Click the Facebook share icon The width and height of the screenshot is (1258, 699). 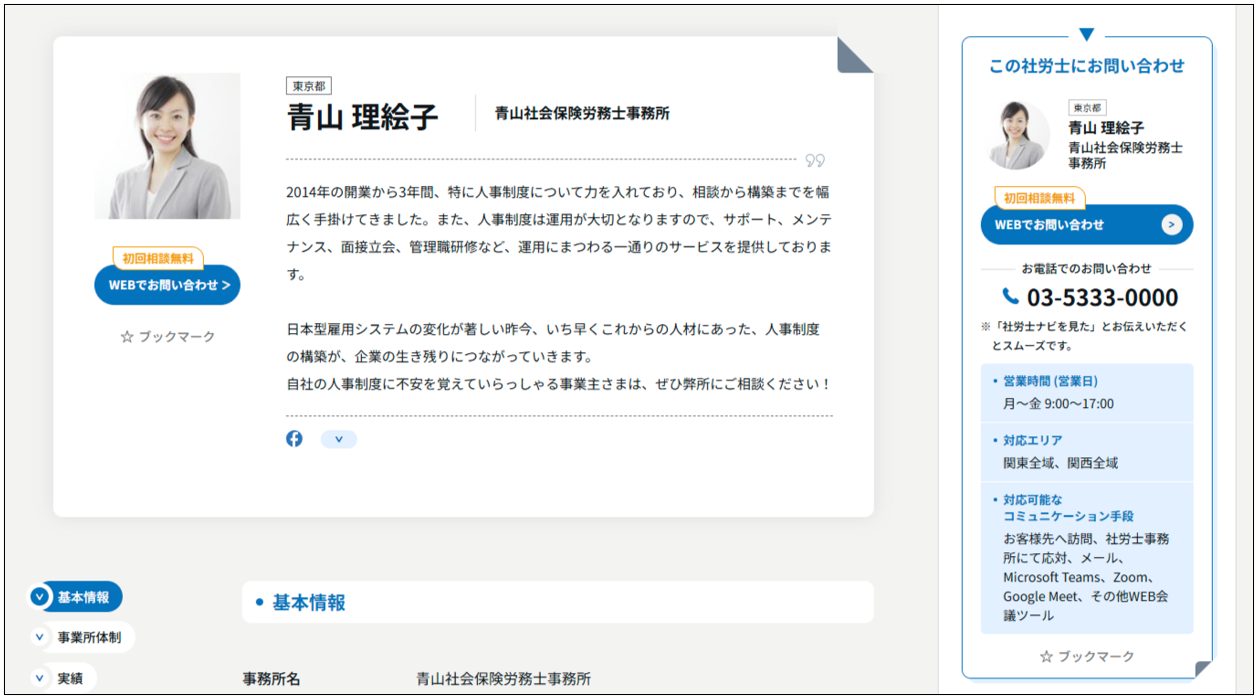pos(294,438)
